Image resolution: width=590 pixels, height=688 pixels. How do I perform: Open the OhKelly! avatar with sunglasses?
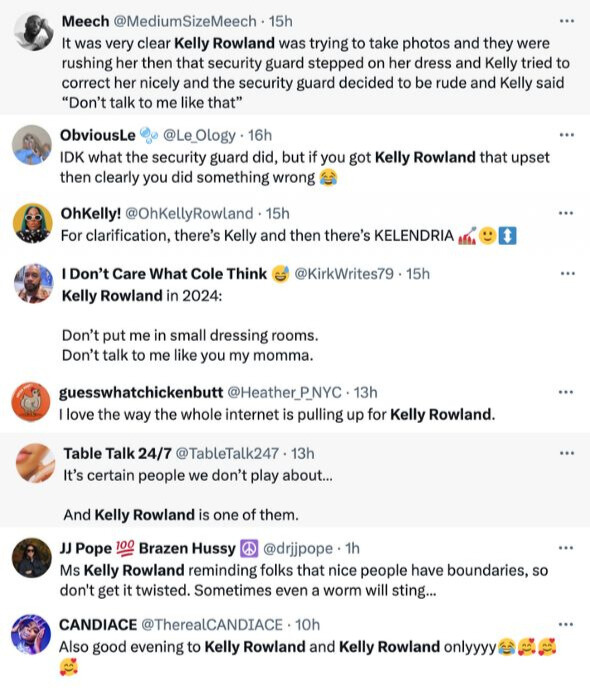tap(32, 223)
